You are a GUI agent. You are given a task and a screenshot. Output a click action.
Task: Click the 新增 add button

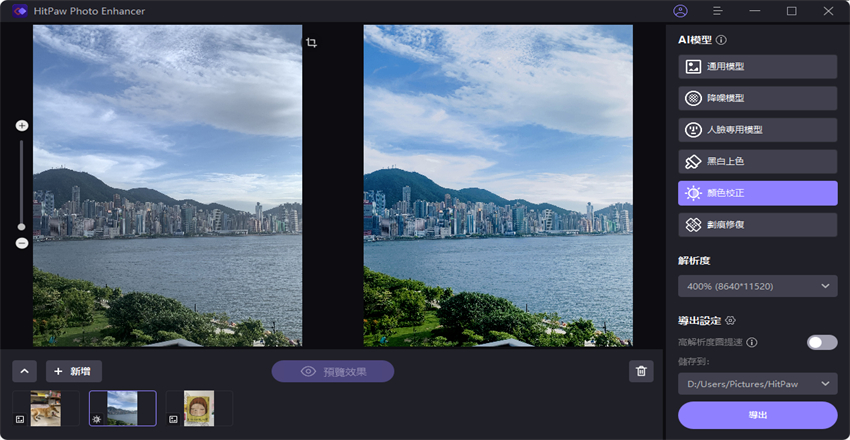pyautogui.click(x=74, y=371)
